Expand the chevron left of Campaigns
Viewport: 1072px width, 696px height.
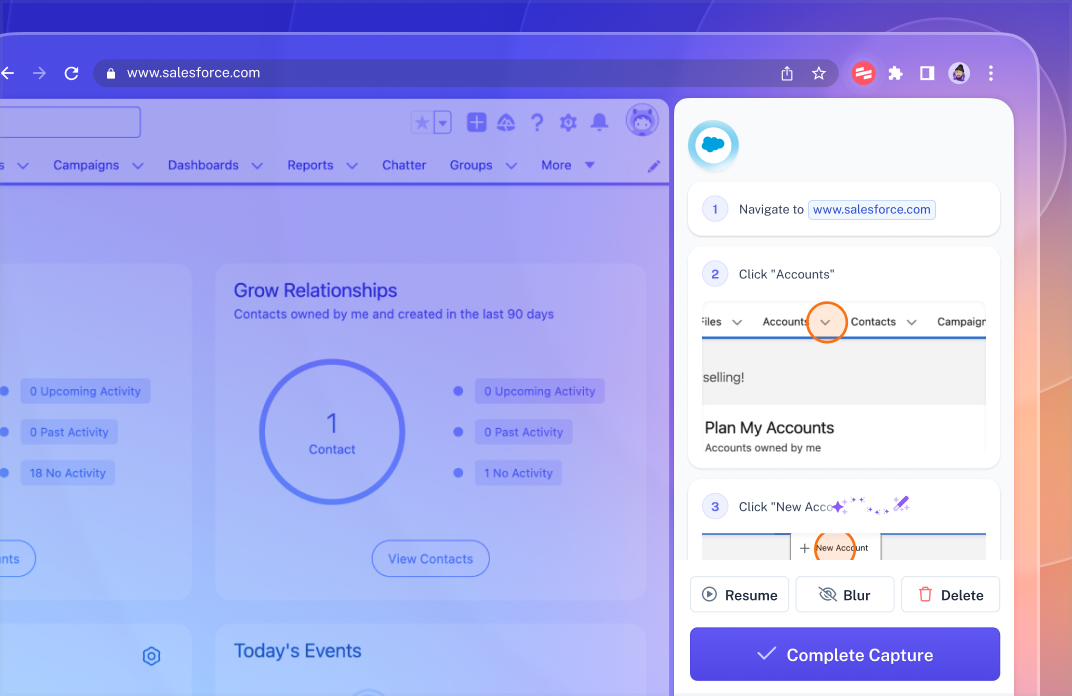23,166
